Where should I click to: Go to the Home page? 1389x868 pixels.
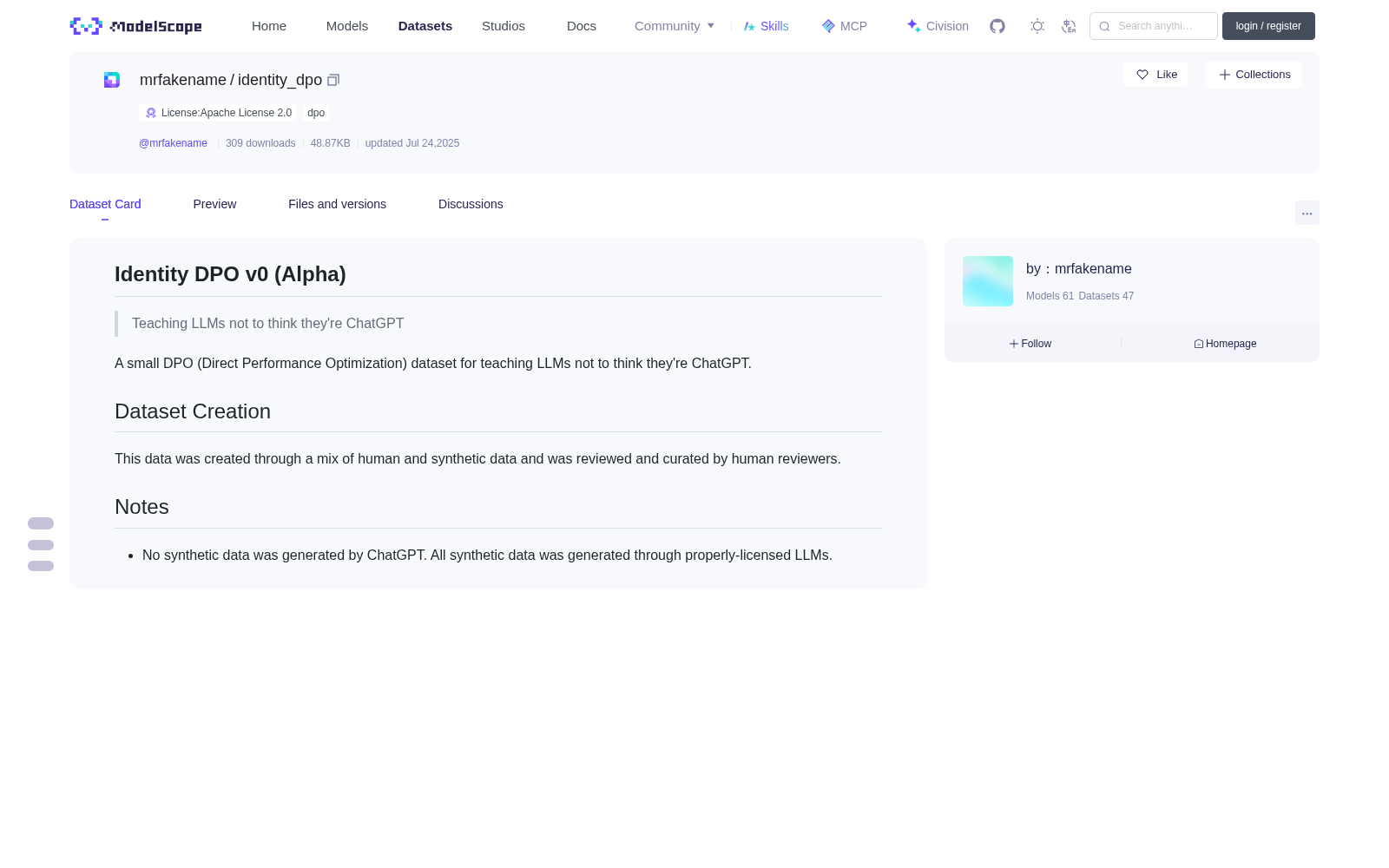[269, 26]
